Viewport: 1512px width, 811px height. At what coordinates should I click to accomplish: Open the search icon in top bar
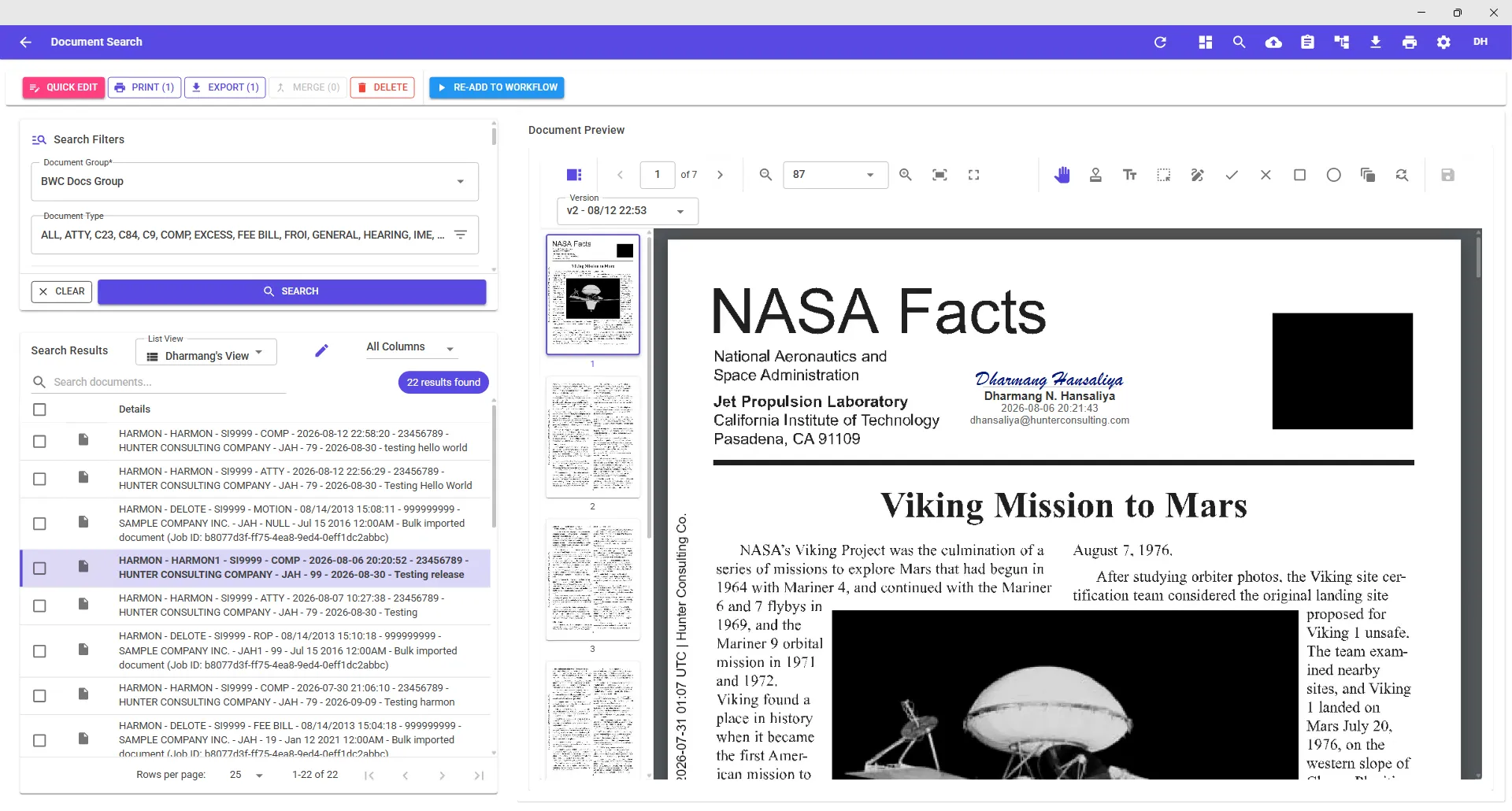(x=1239, y=43)
